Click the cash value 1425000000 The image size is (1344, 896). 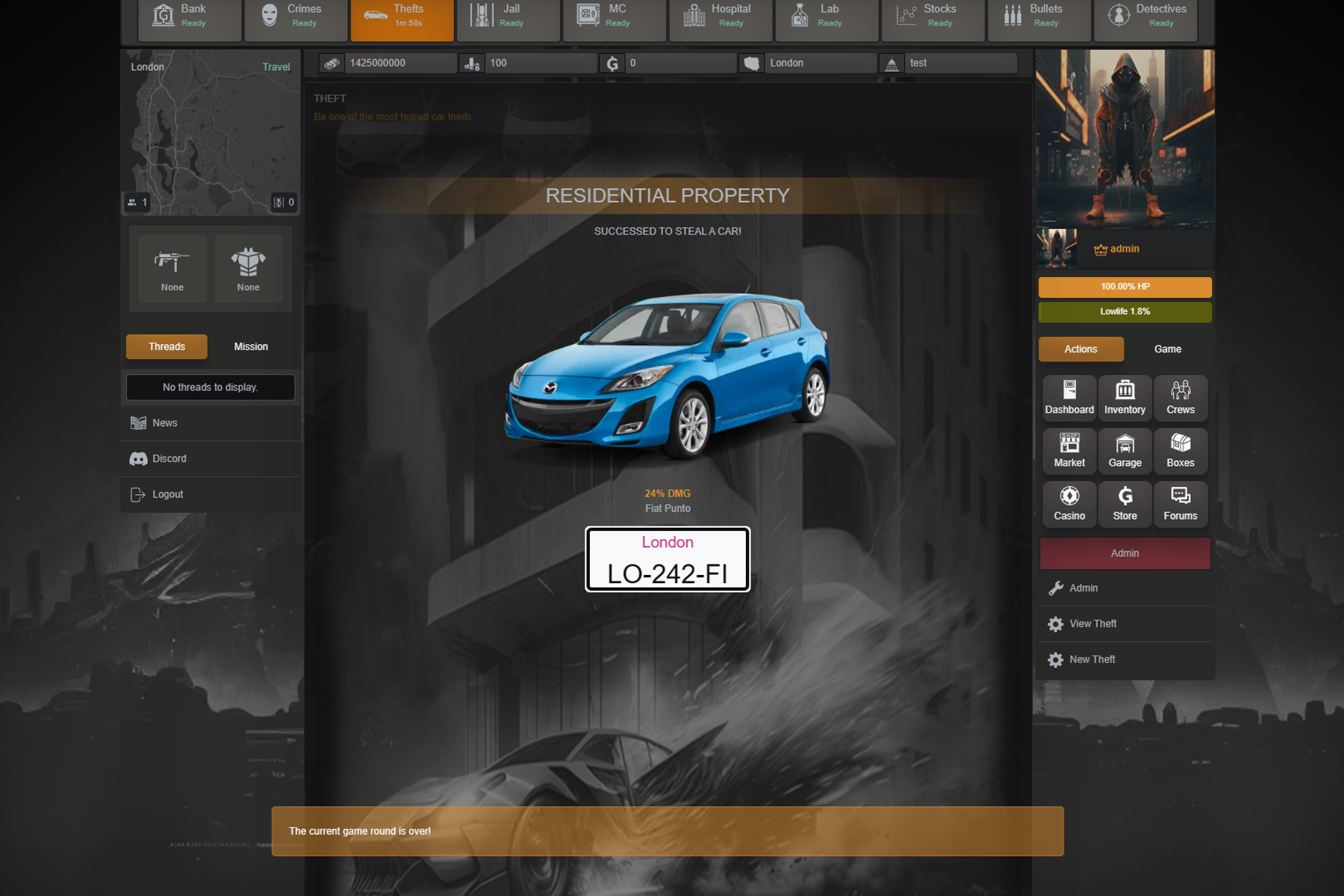(378, 63)
